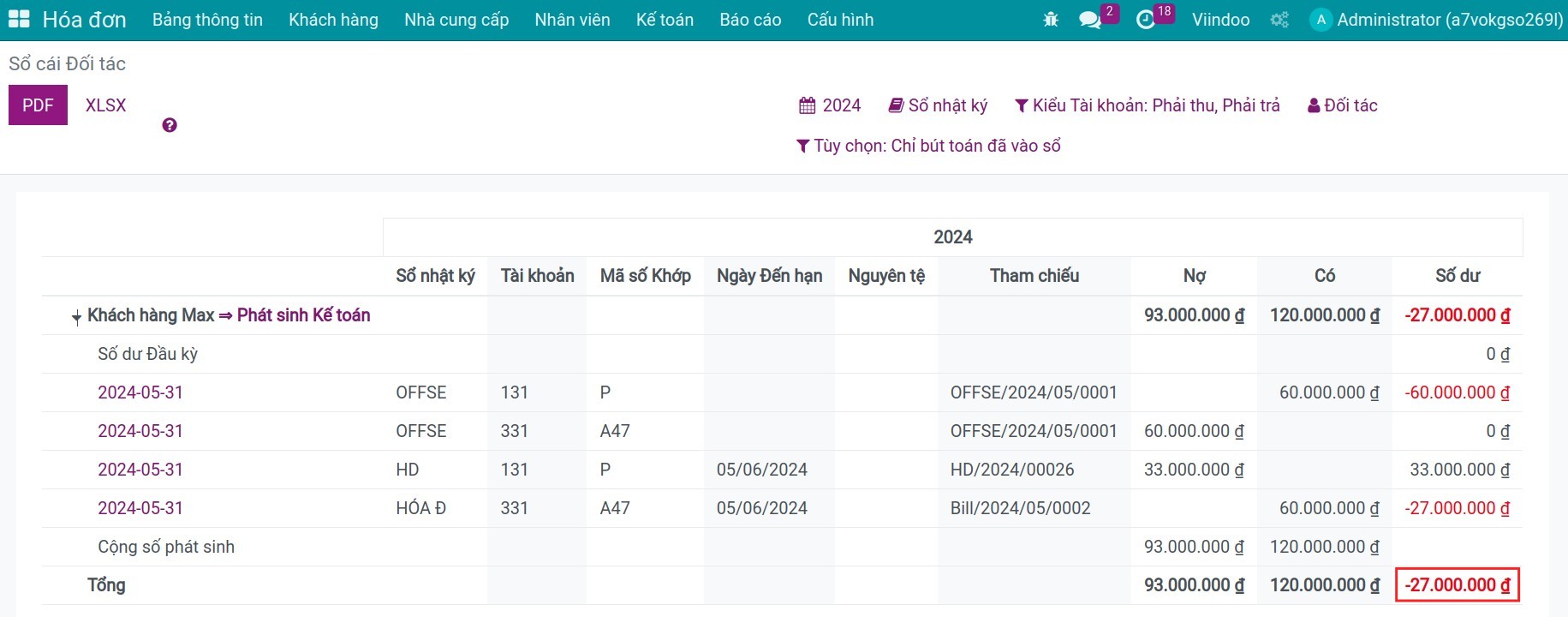Click the Cộng số phát sinh row label

(x=166, y=547)
